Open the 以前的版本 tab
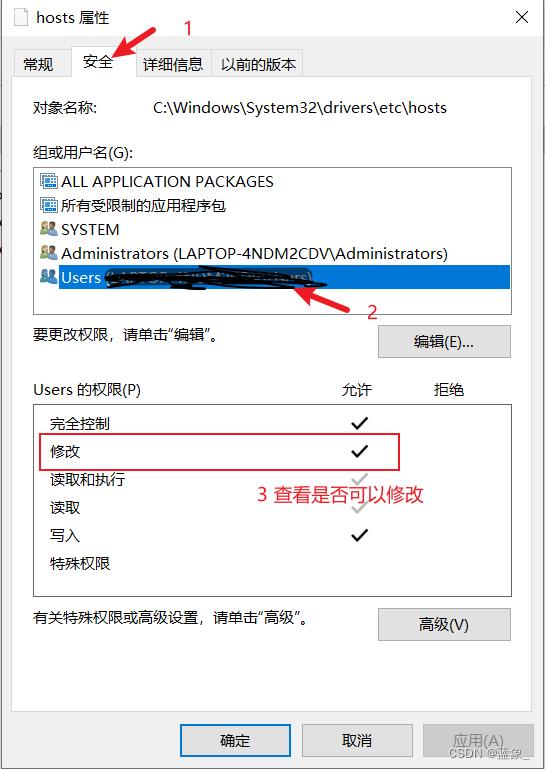This screenshot has height=769, width=545. coord(258,64)
